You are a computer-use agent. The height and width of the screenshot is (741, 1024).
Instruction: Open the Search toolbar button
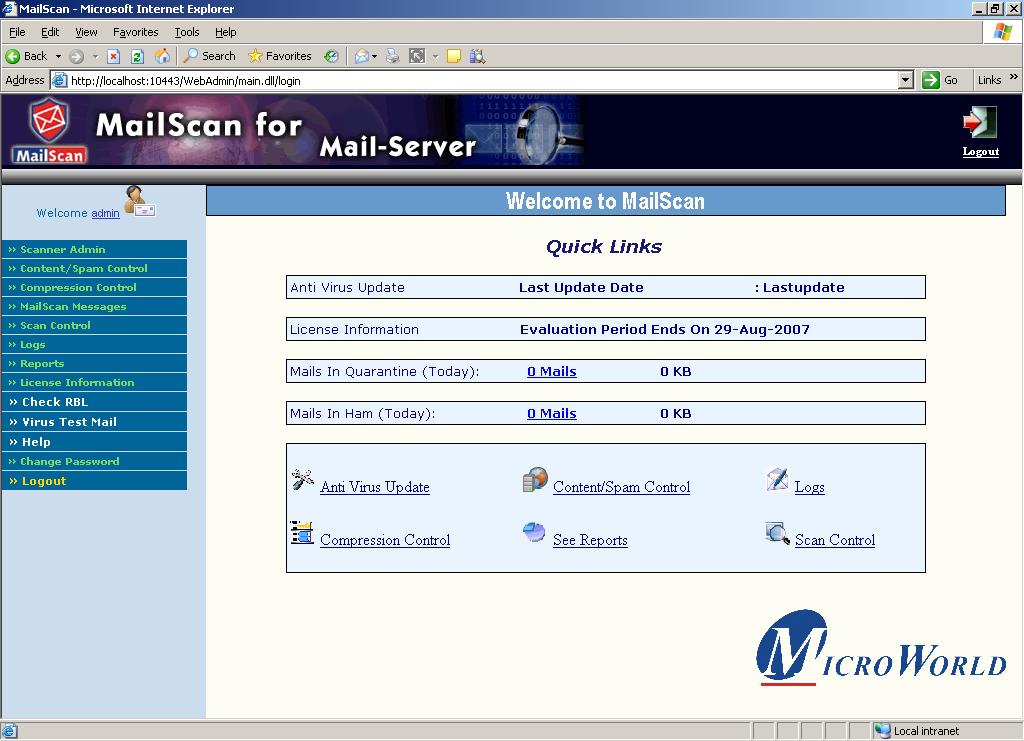coord(210,56)
